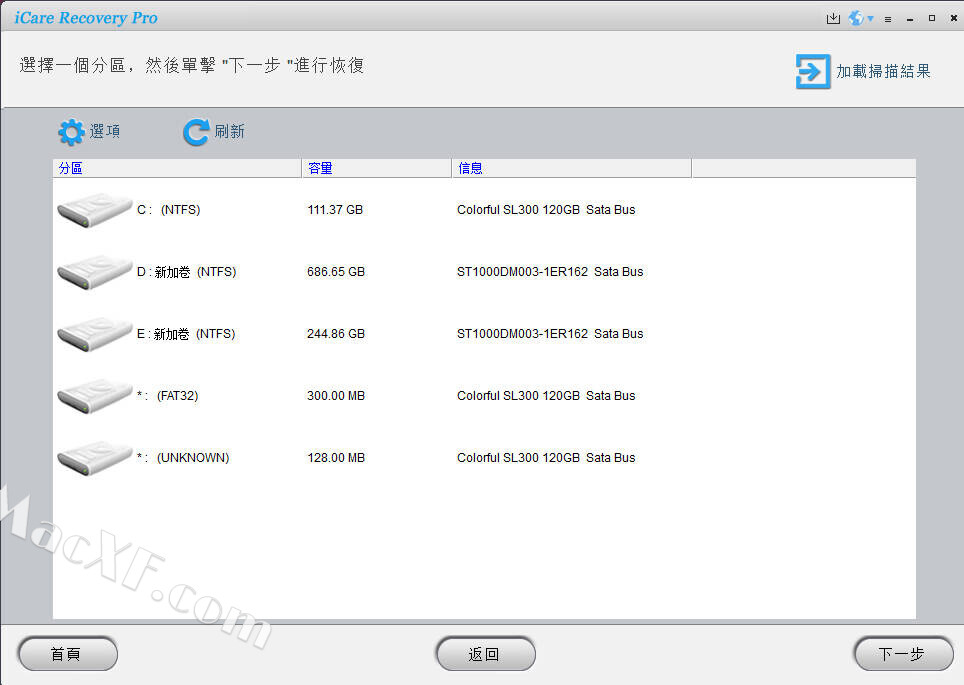The height and width of the screenshot is (685, 964).
Task: Select the UNKNOWN partition drive icon
Action: point(94,458)
